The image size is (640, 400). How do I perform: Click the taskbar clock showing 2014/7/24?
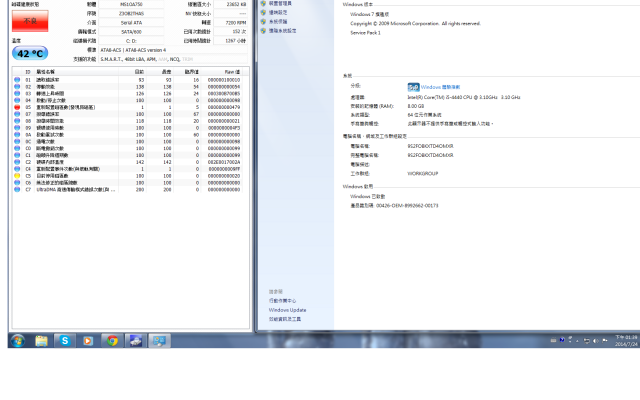pos(626,341)
